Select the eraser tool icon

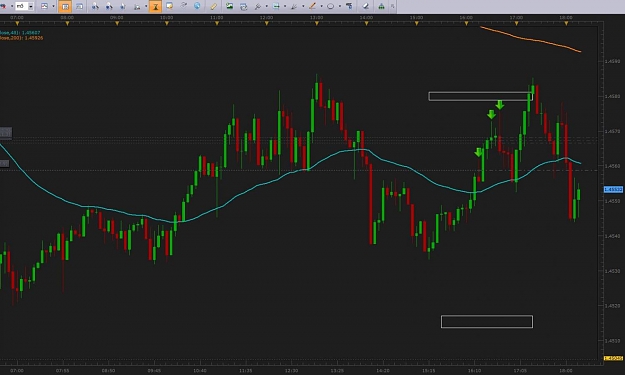coord(365,6)
